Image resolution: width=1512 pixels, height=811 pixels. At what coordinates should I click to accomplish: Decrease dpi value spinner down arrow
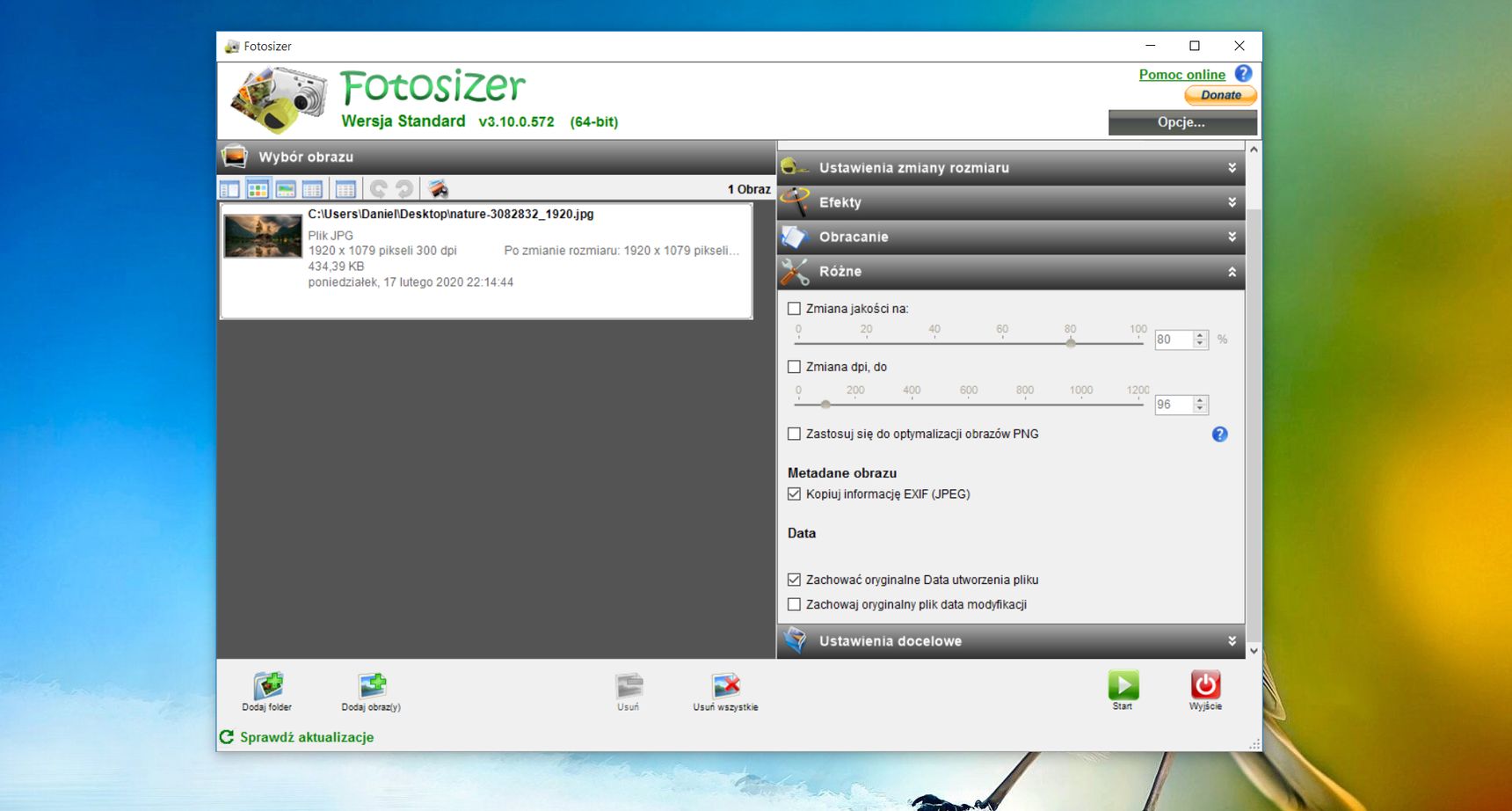(1200, 409)
